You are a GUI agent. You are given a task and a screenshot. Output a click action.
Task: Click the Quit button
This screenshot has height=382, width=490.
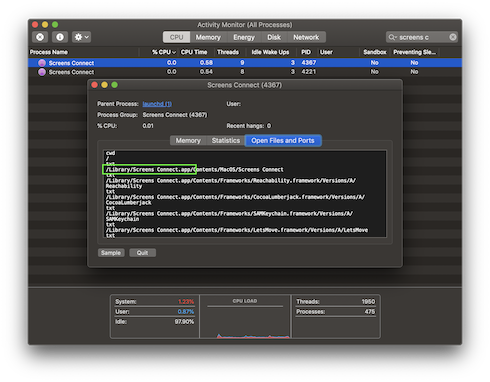pyautogui.click(x=142, y=253)
